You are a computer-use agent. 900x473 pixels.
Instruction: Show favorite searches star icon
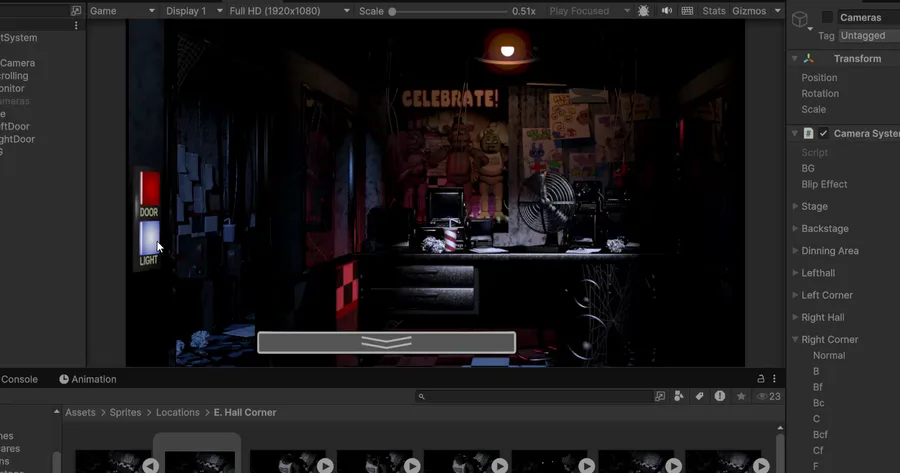pos(741,396)
